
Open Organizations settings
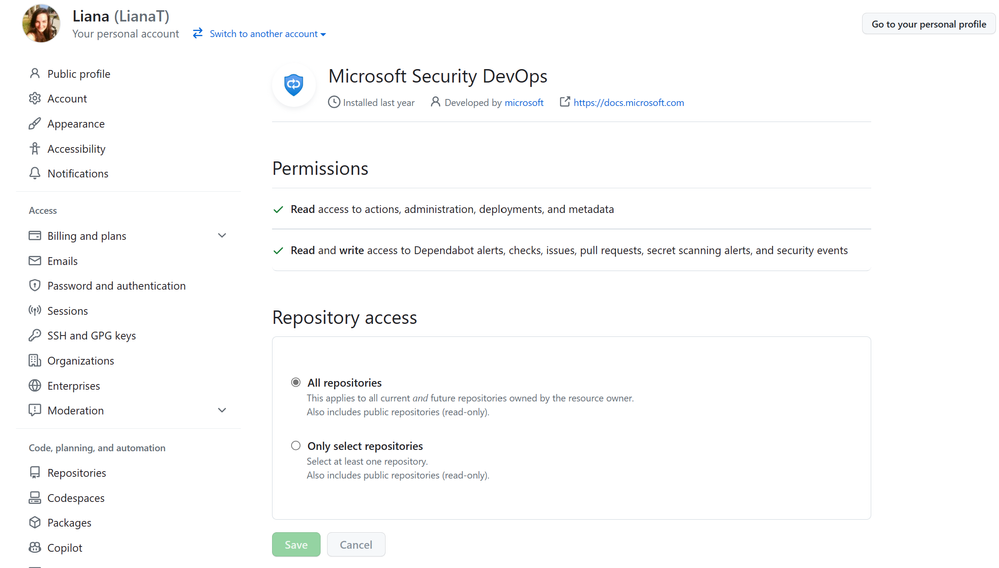point(81,361)
